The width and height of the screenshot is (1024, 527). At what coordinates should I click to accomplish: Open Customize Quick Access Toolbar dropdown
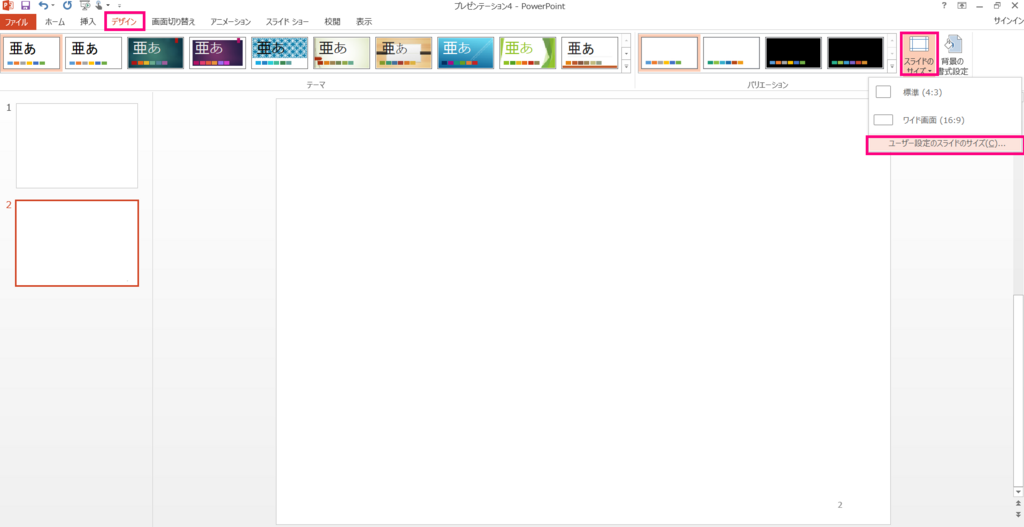point(120,6)
